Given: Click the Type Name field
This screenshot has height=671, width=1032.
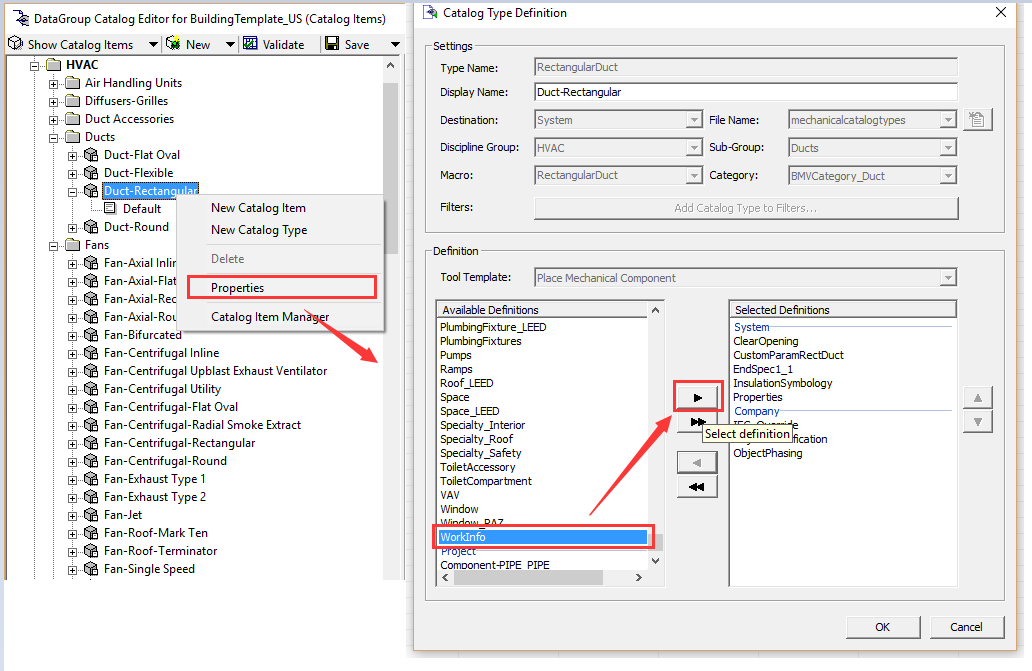Looking at the screenshot, I should click(746, 67).
